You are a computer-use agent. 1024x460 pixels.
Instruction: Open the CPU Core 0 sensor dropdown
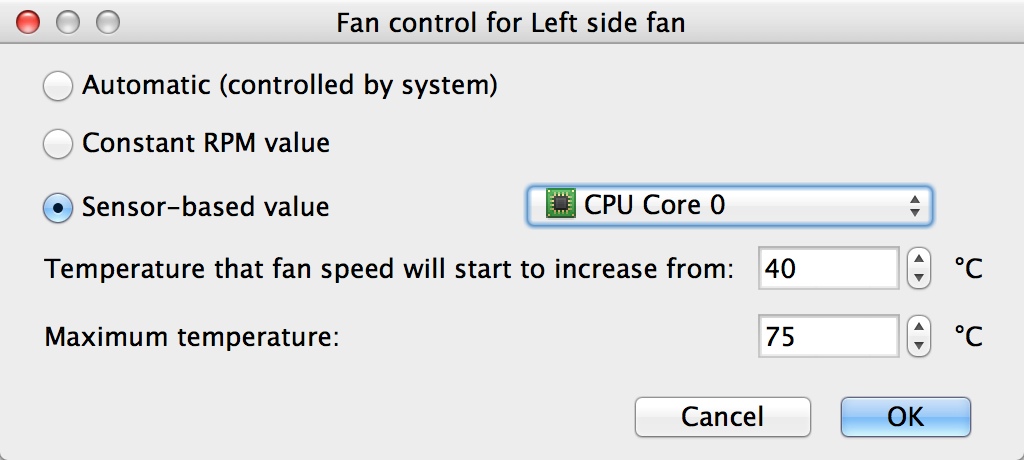(730, 206)
